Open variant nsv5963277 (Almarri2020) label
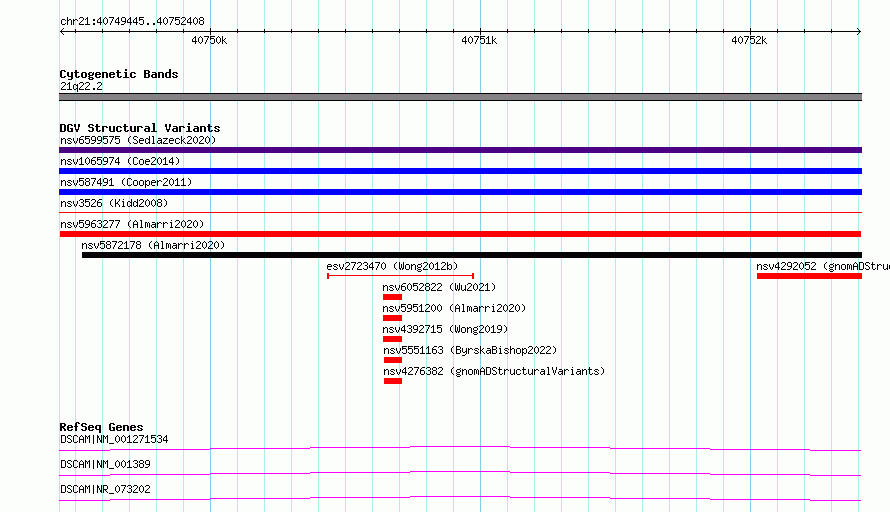This screenshot has width=890, height=512. 132,224
